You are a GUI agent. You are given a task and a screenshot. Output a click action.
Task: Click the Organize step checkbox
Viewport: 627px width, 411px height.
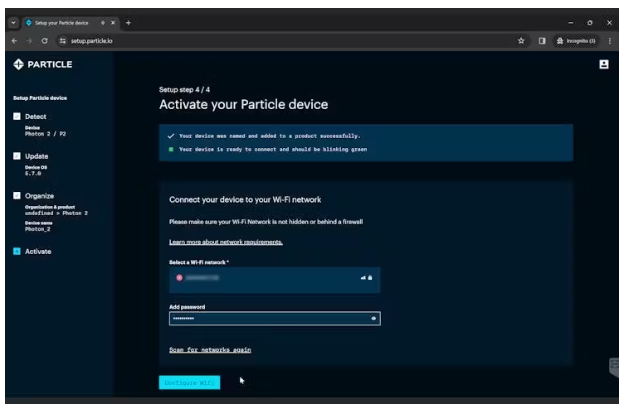pos(17,196)
